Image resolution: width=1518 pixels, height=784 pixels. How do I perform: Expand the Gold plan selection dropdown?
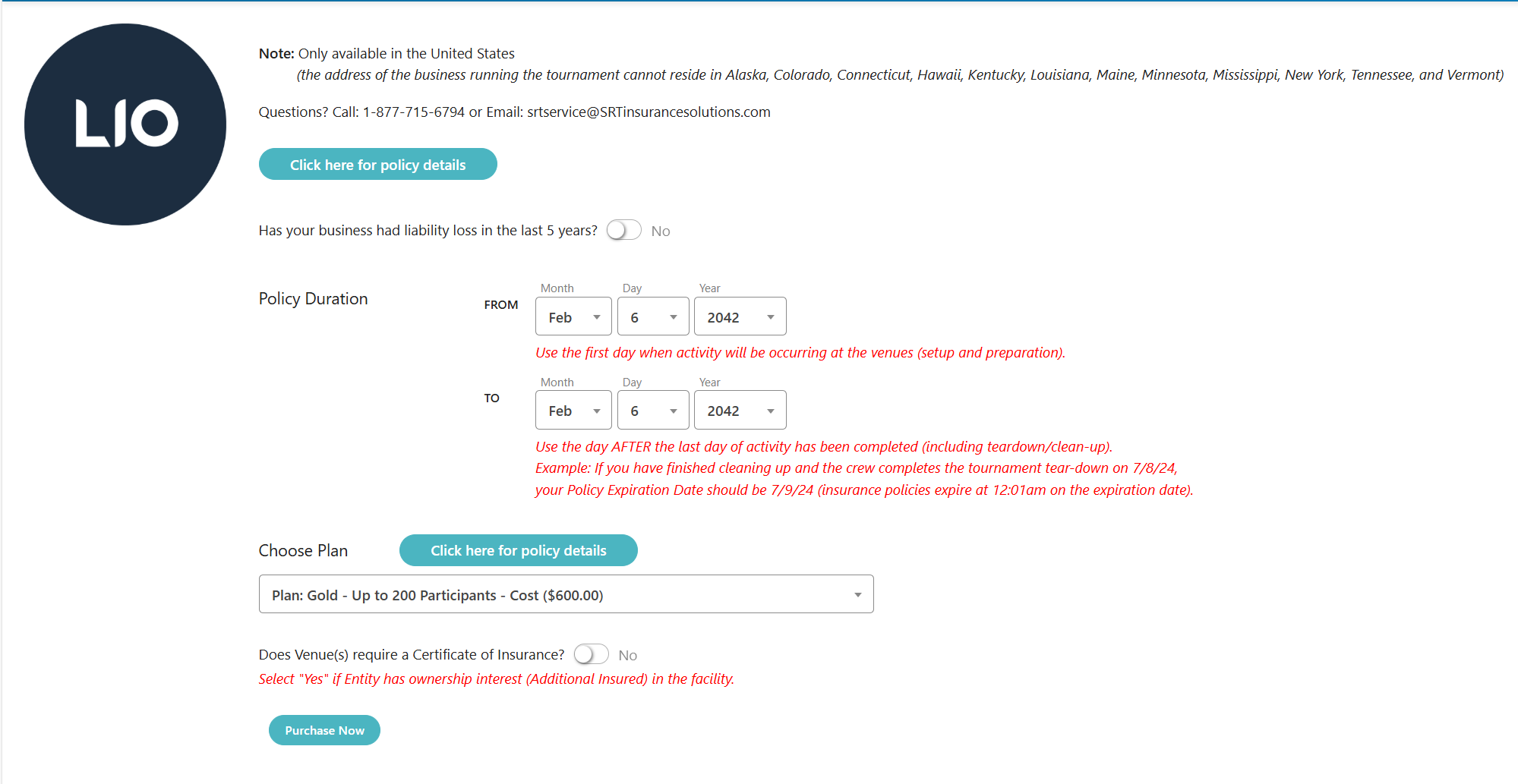pos(566,594)
